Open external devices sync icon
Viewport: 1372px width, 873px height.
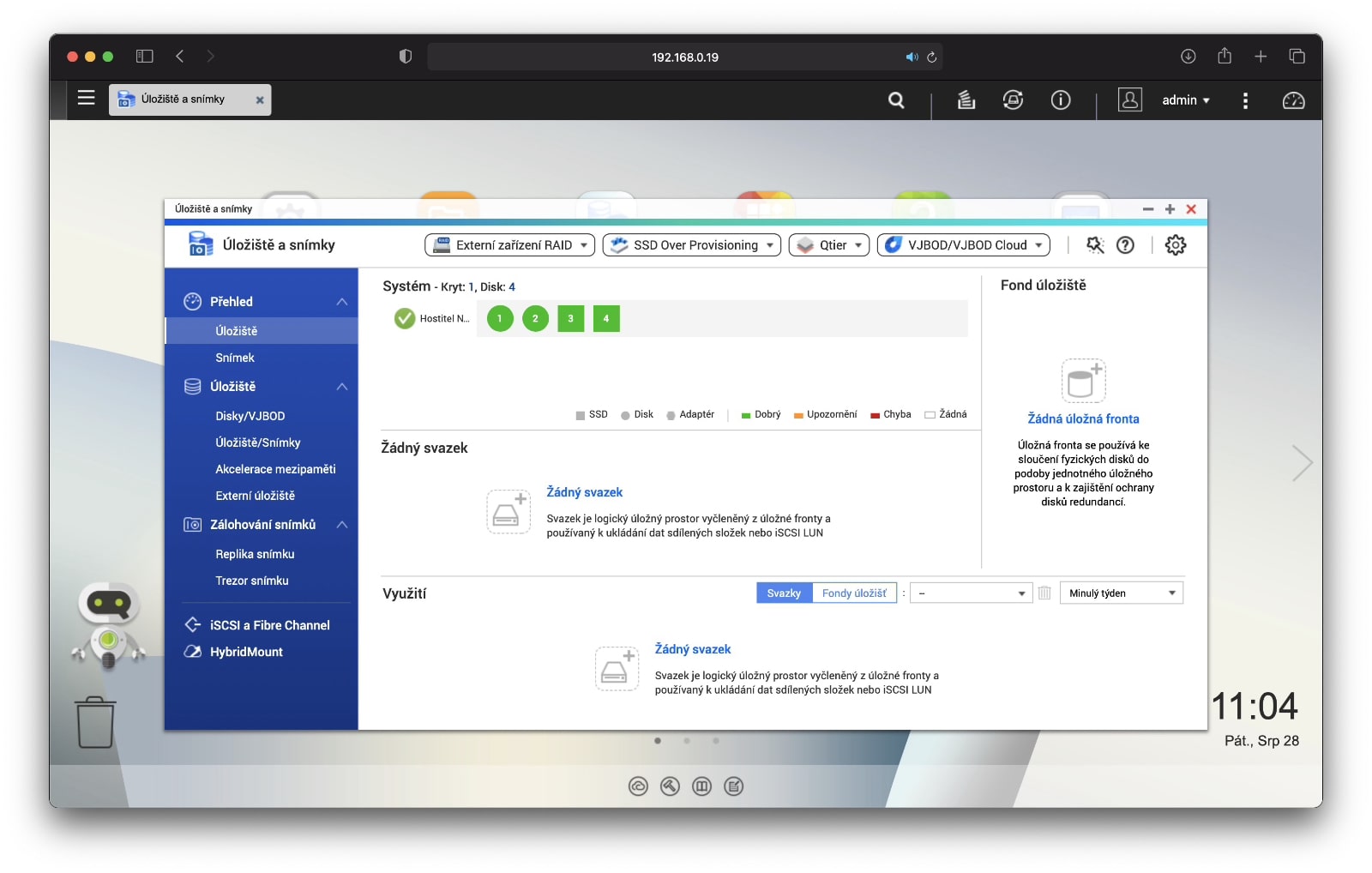pyautogui.click(x=1013, y=100)
